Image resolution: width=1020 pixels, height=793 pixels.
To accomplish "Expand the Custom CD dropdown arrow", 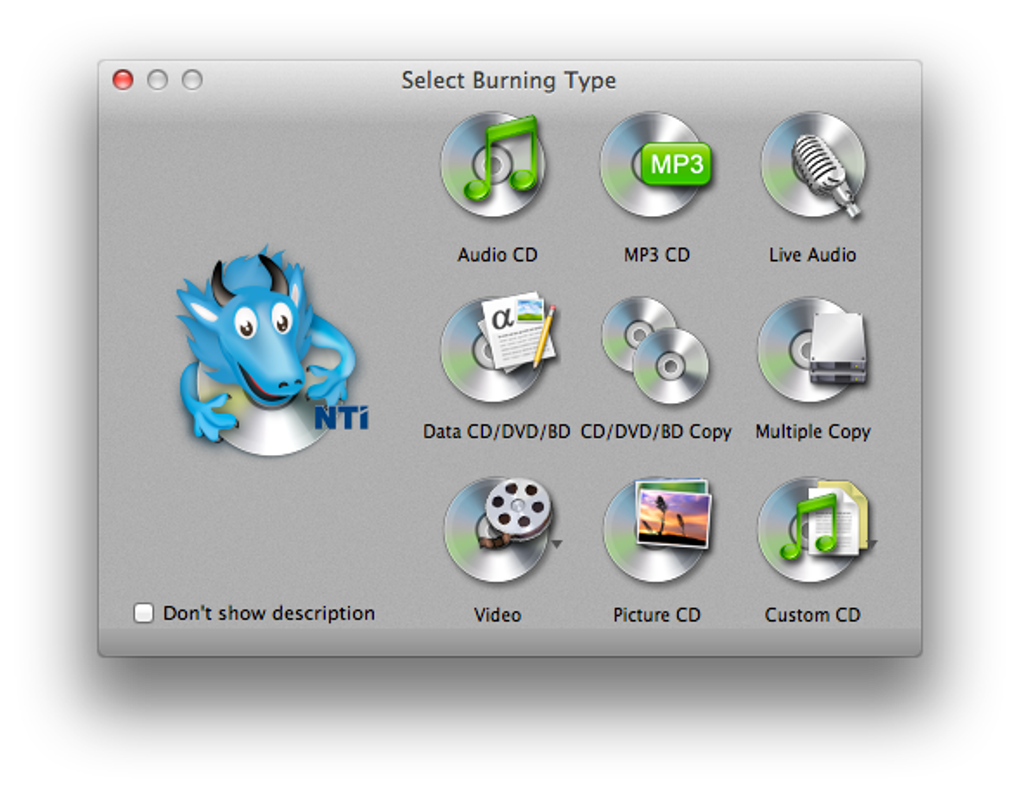I will (x=872, y=543).
